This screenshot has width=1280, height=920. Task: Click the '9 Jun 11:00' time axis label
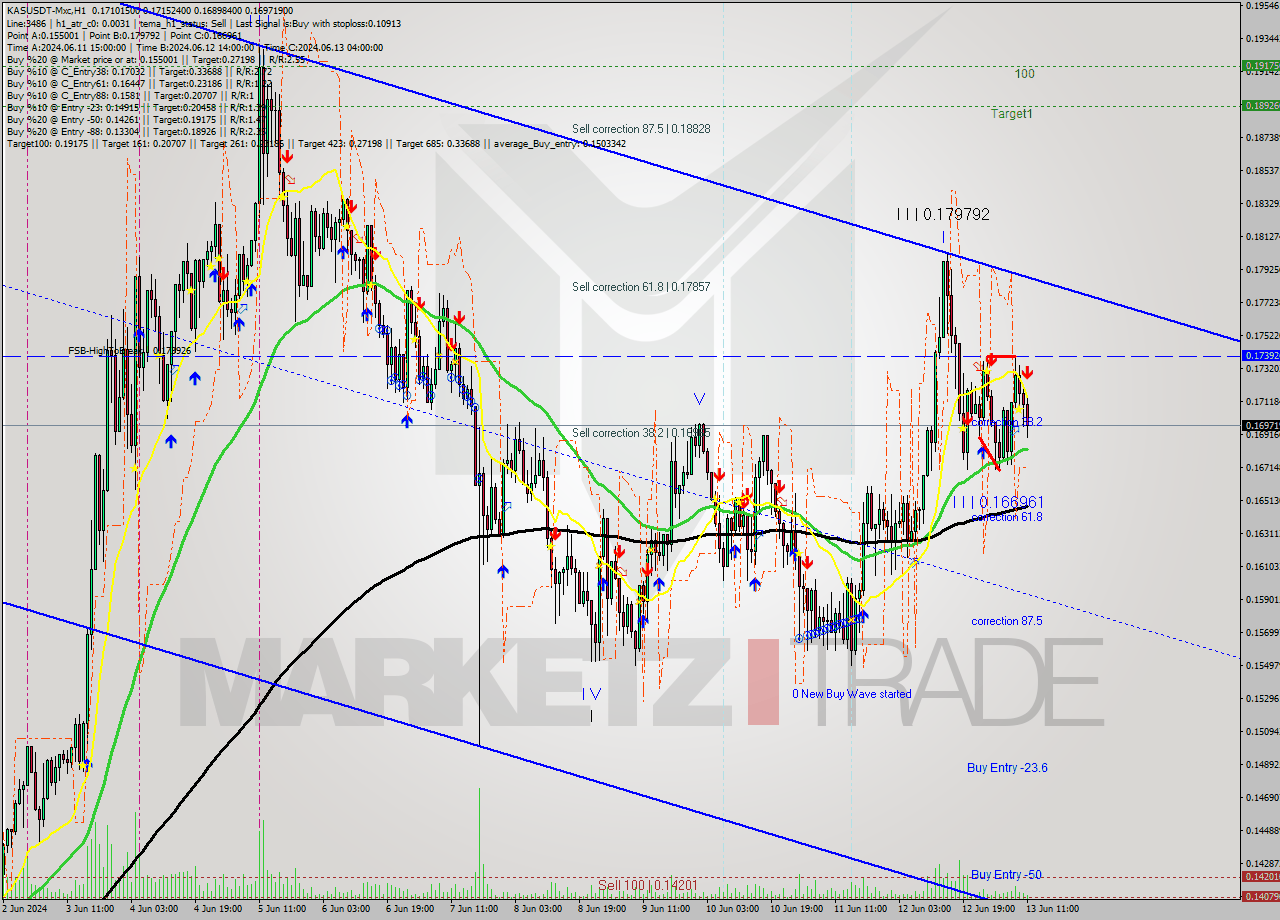point(666,909)
